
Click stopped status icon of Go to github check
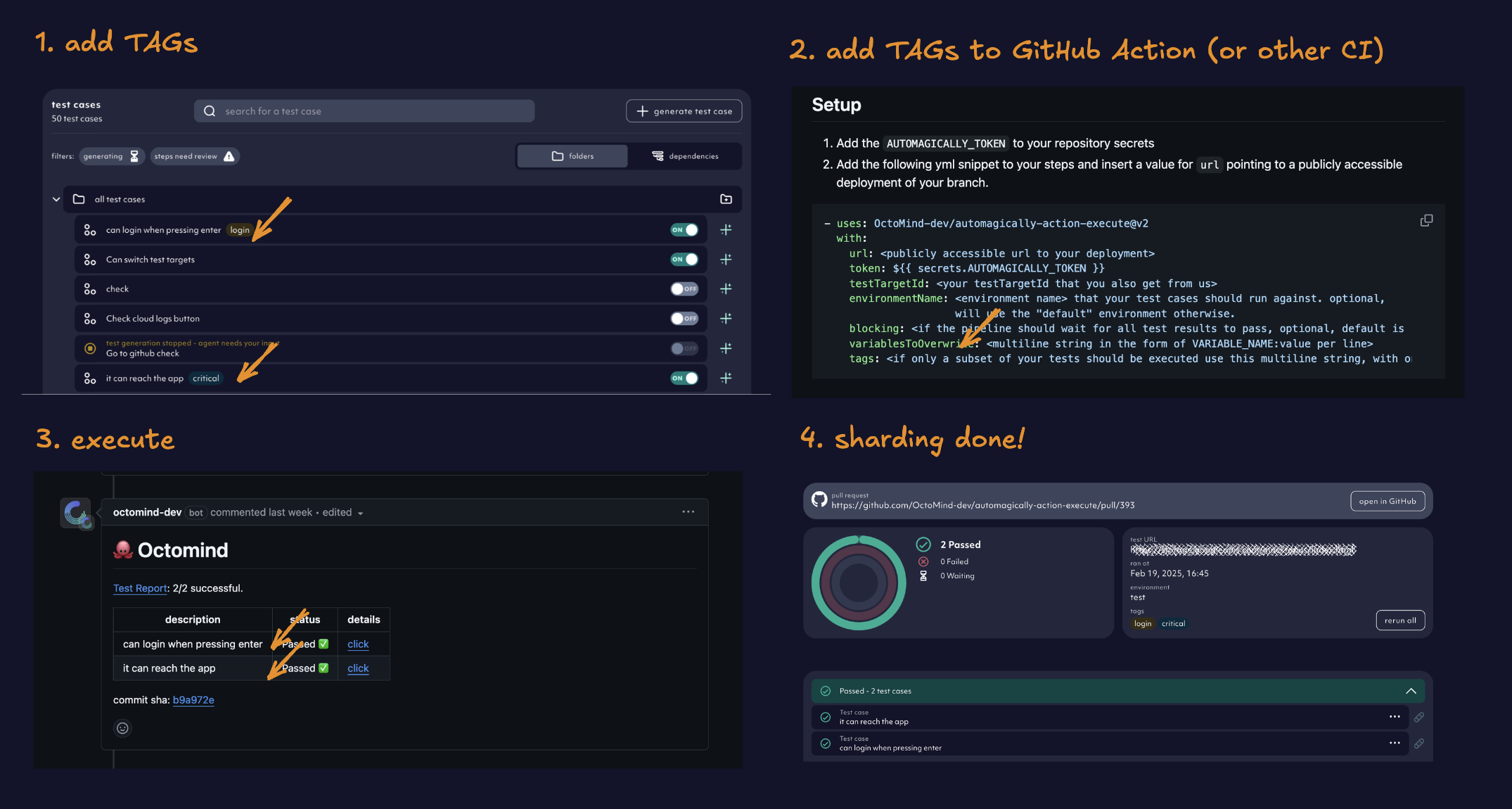(90, 348)
